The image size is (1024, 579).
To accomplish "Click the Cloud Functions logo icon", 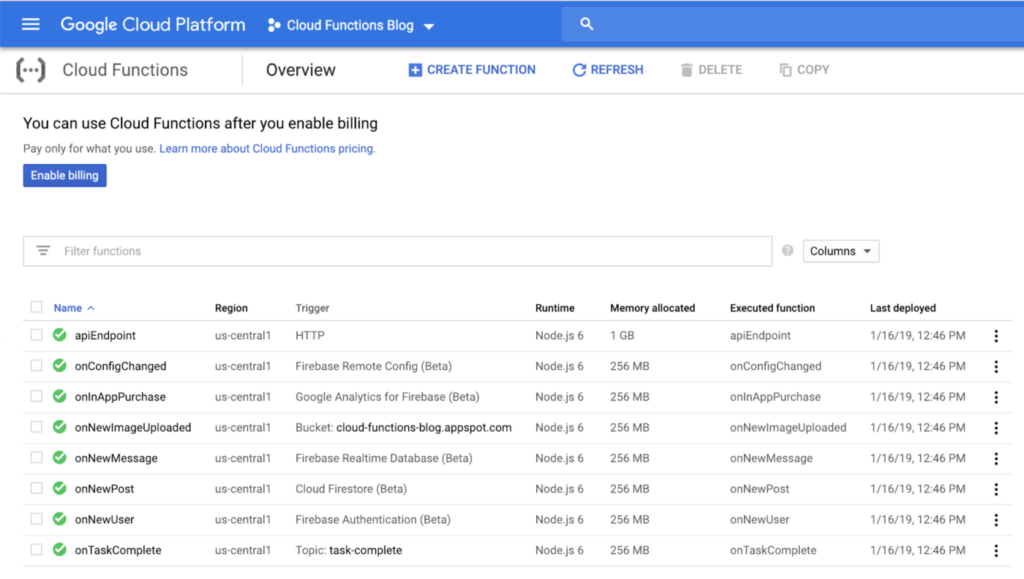I will pos(30,70).
